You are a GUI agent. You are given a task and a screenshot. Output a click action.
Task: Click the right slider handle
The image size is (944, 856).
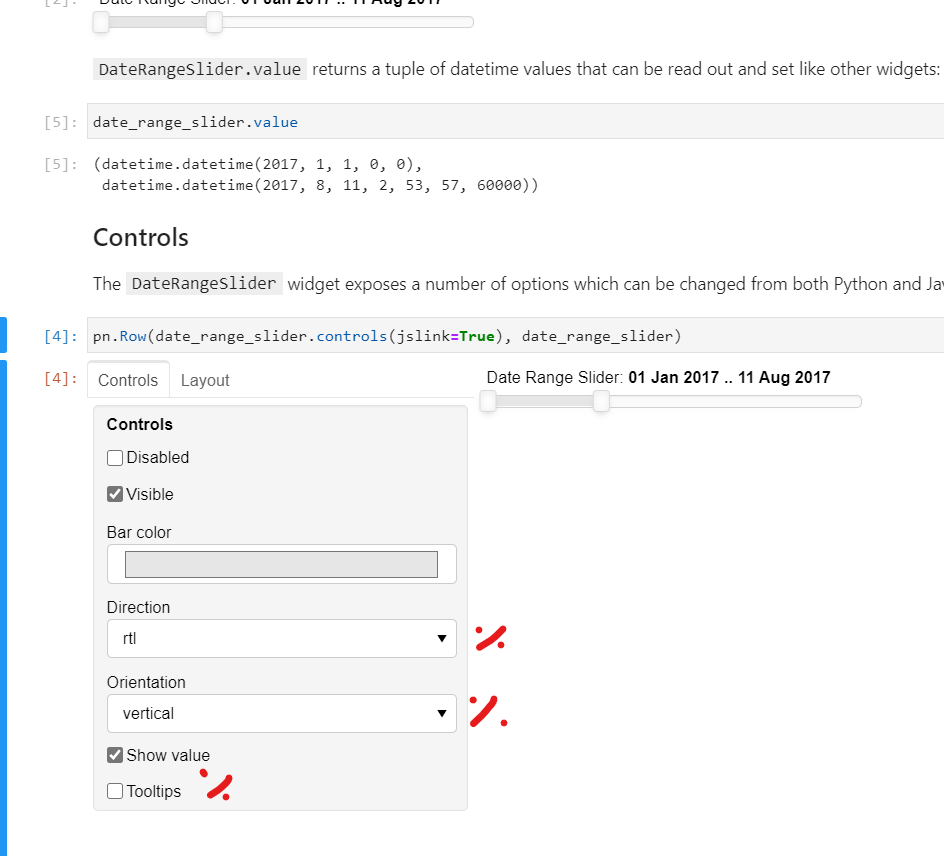[x=600, y=401]
